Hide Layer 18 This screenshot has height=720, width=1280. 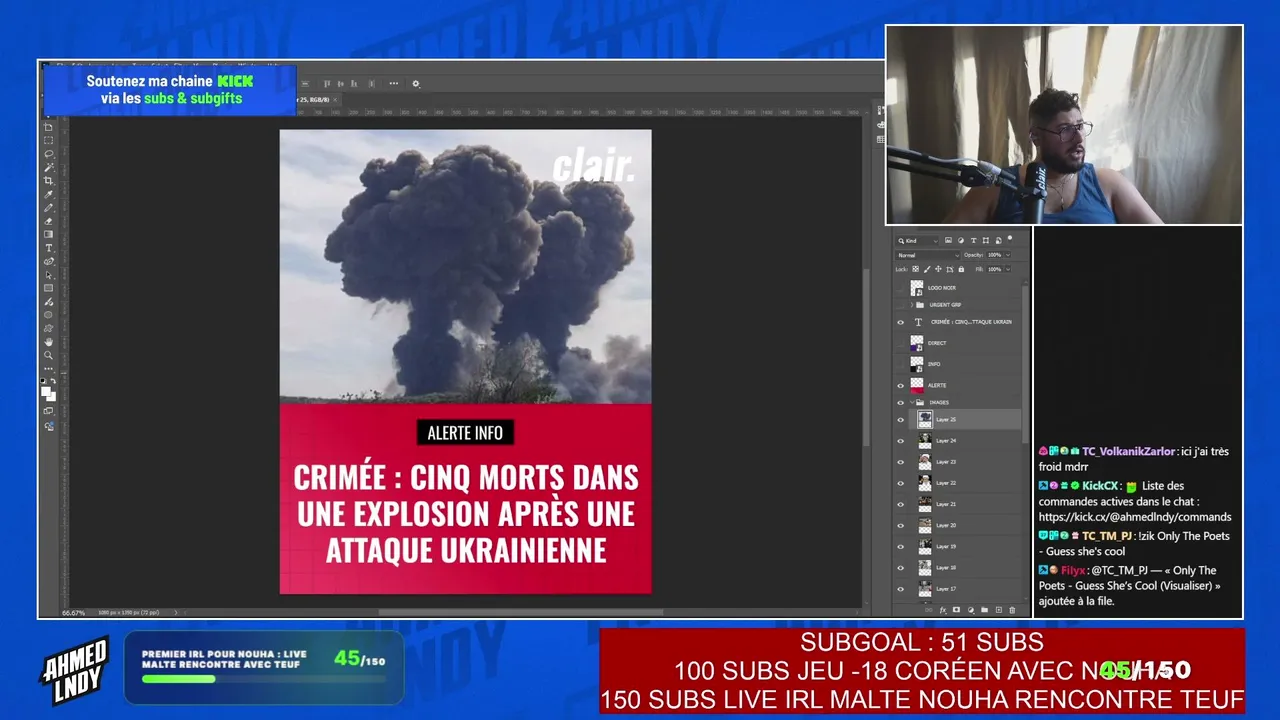pyautogui.click(x=900, y=568)
